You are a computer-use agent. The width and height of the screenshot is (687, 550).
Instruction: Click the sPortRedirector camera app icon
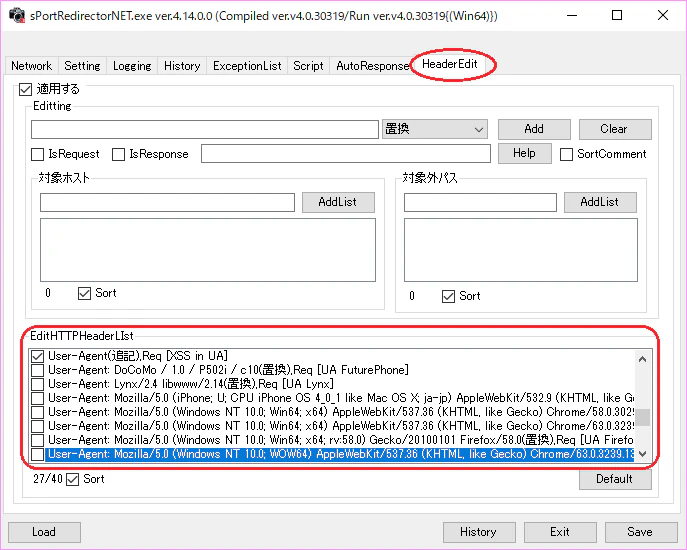tap(17, 15)
